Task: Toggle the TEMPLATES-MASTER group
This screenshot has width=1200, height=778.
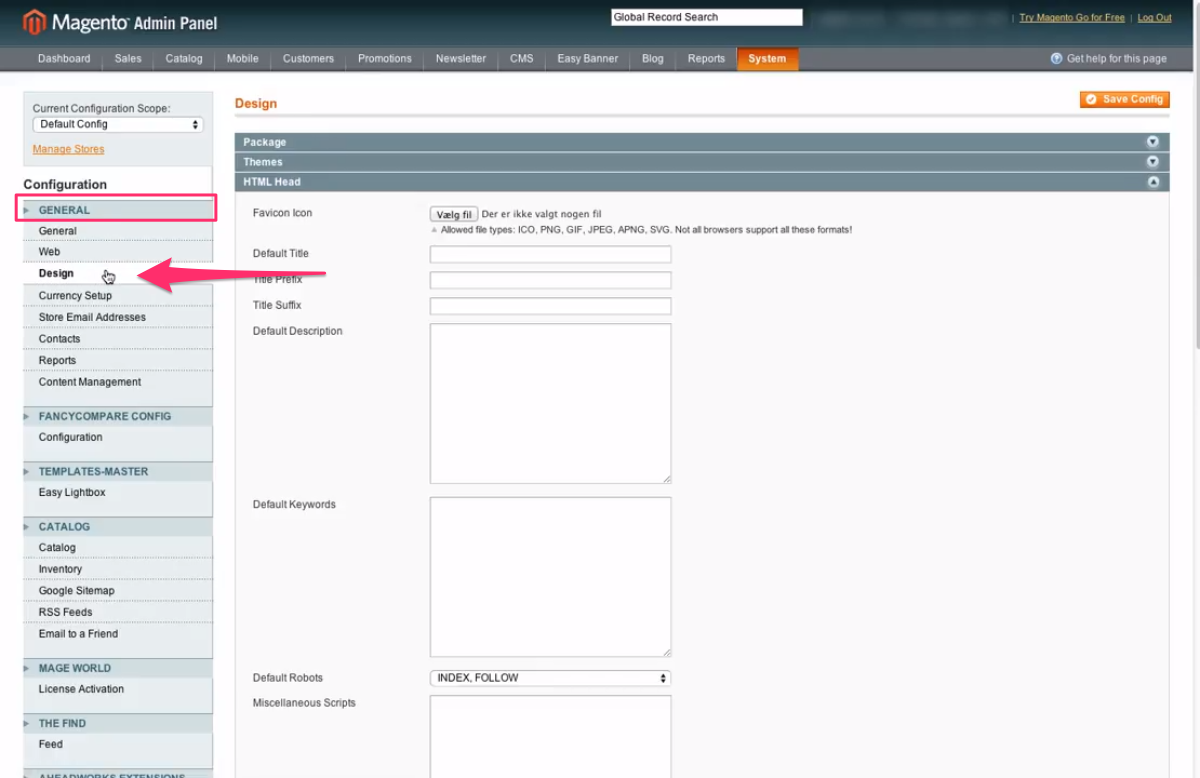Action: tap(118, 471)
